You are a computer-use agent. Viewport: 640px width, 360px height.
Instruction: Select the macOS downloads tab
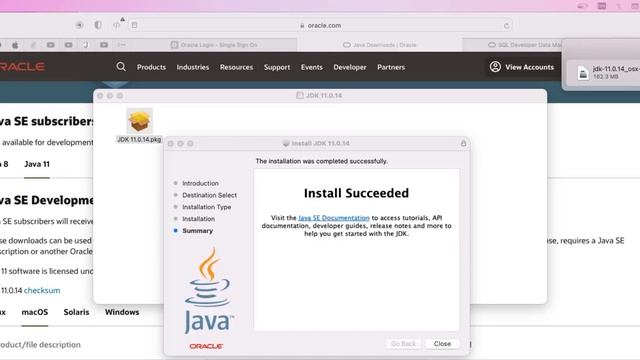click(x=35, y=312)
